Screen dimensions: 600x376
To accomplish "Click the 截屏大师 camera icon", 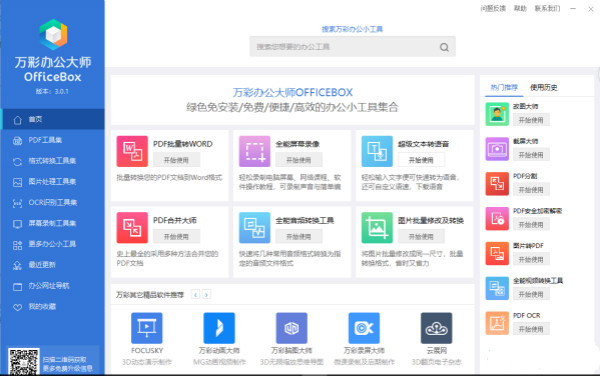I will pos(497,149).
